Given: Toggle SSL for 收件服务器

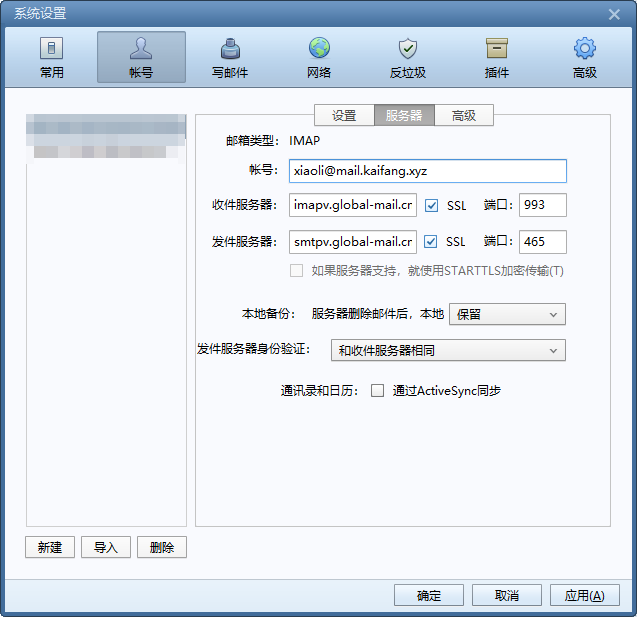Looking at the screenshot, I should tap(431, 205).
